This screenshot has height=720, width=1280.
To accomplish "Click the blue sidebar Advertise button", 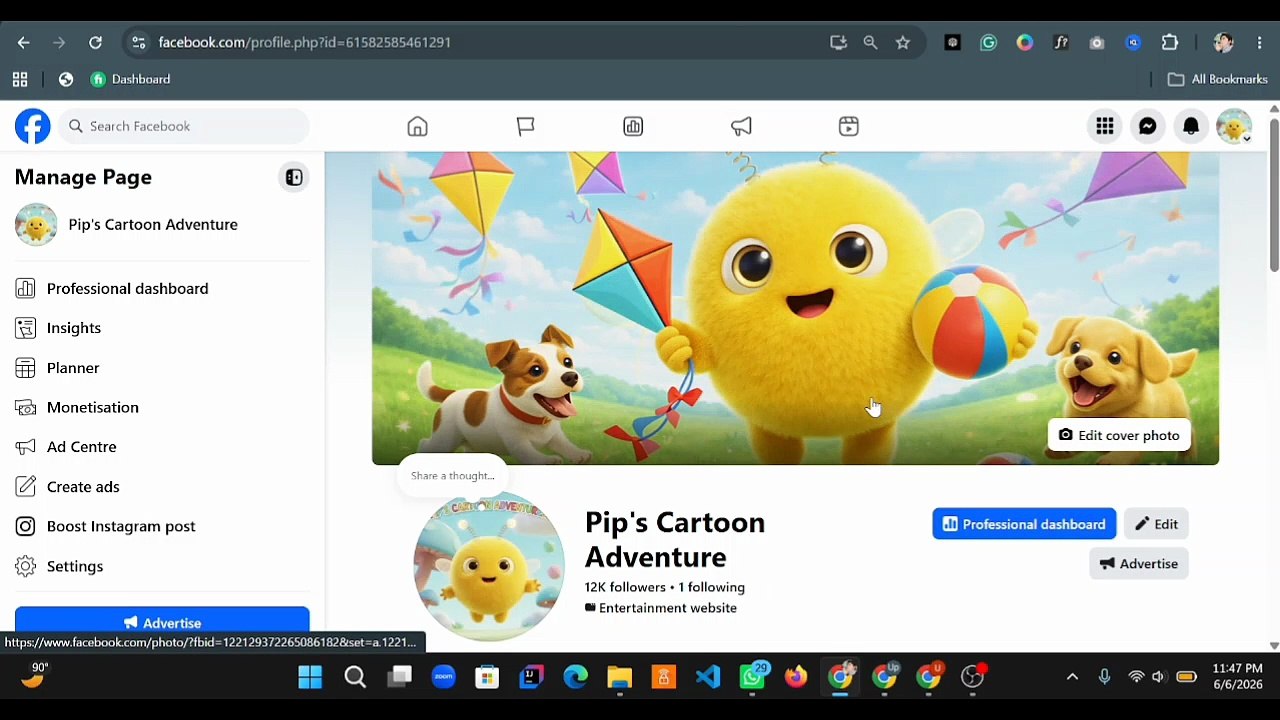I will coord(162,621).
